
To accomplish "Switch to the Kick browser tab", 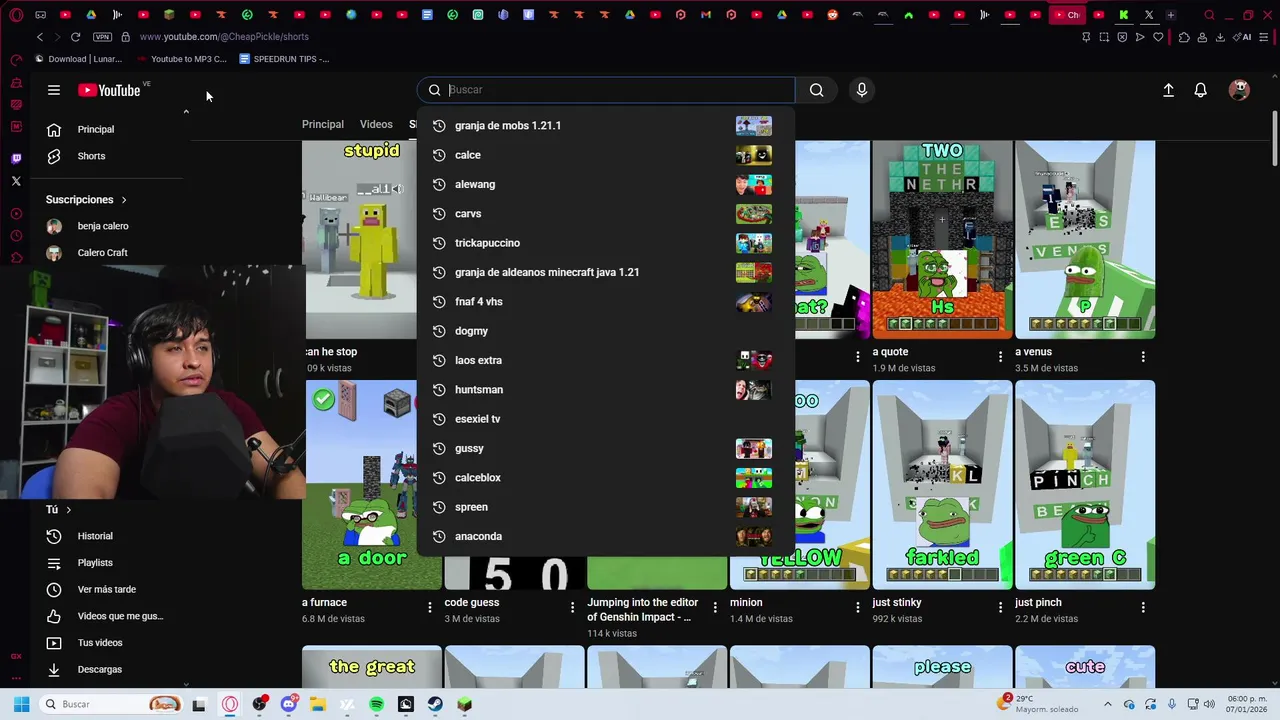I will tap(1124, 15).
